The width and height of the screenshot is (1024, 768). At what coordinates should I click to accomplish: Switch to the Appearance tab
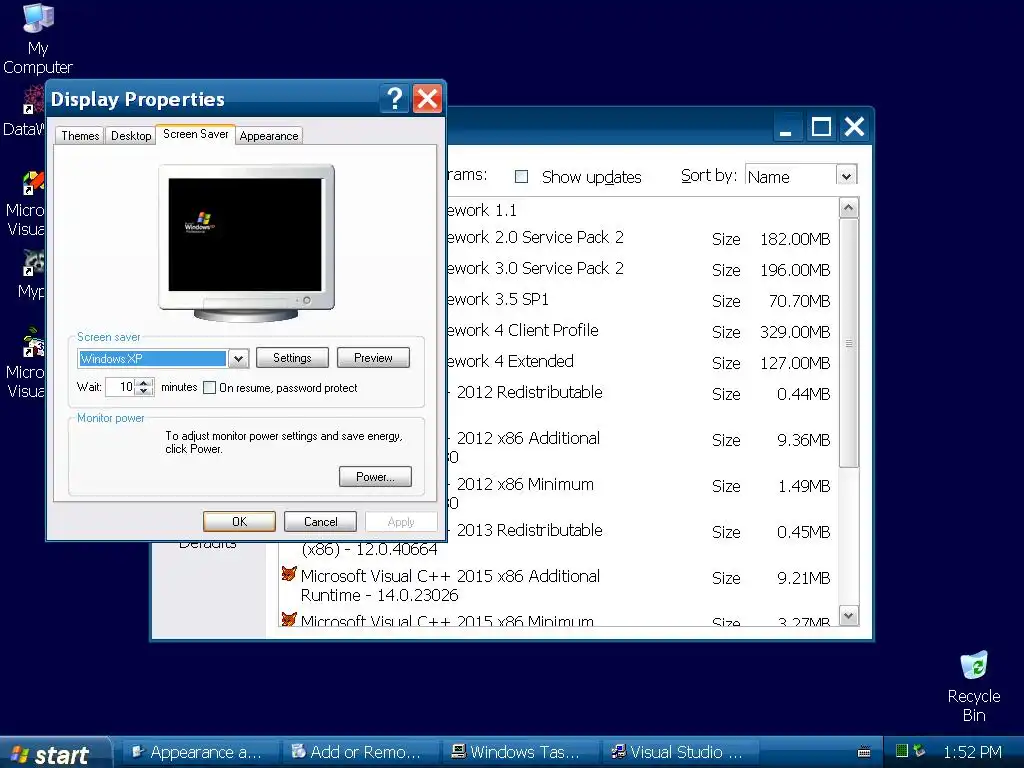click(x=269, y=136)
